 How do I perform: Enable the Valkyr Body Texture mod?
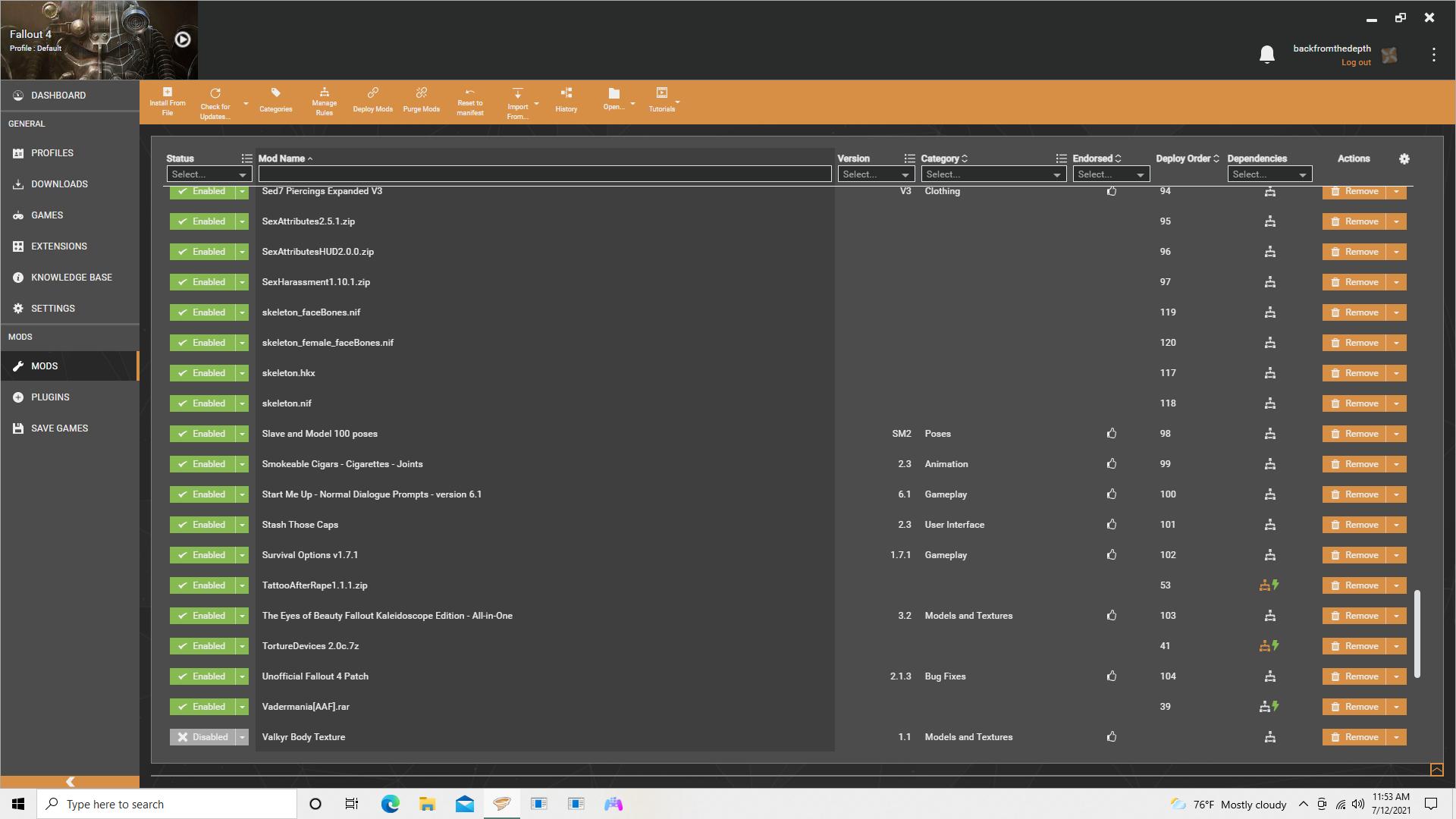pos(202,737)
